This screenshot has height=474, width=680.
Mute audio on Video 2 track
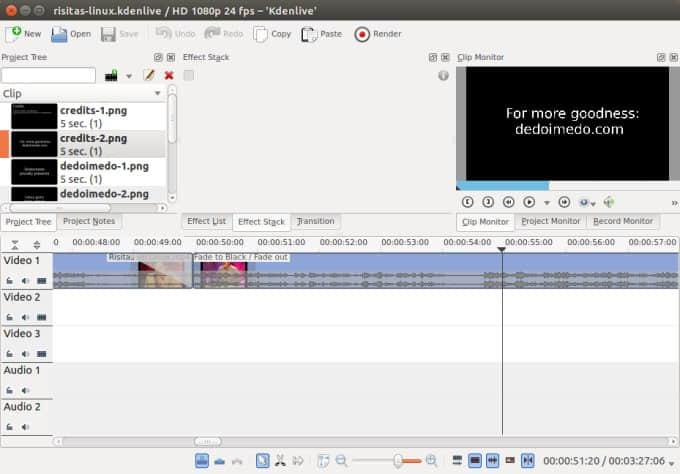click(x=26, y=317)
